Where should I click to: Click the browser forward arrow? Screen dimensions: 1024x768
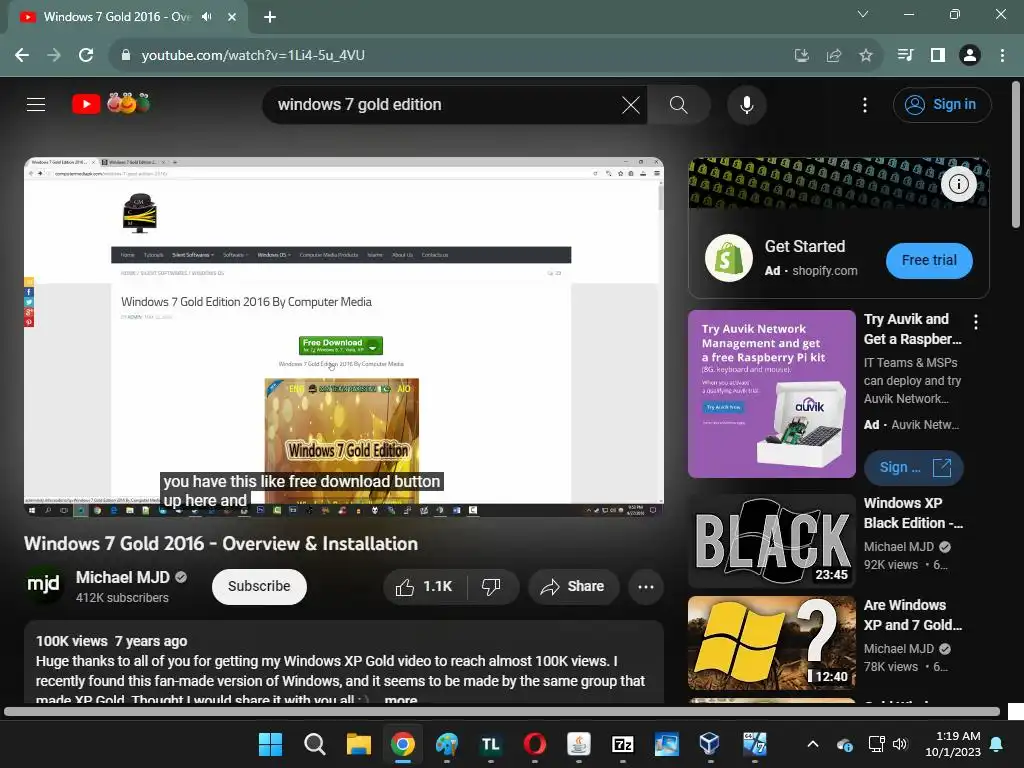point(54,56)
